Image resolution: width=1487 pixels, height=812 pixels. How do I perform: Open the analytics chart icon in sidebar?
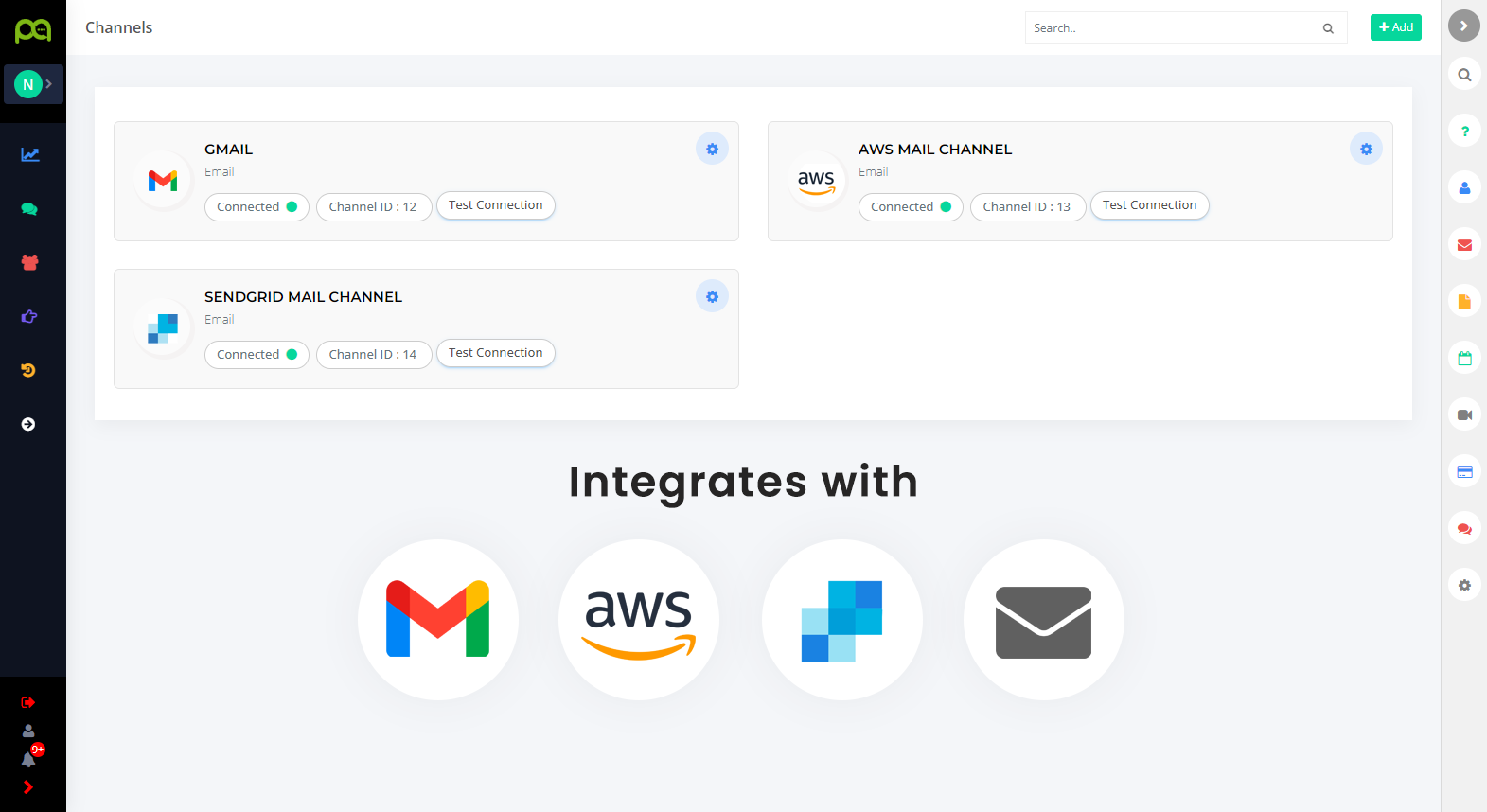coord(30,154)
